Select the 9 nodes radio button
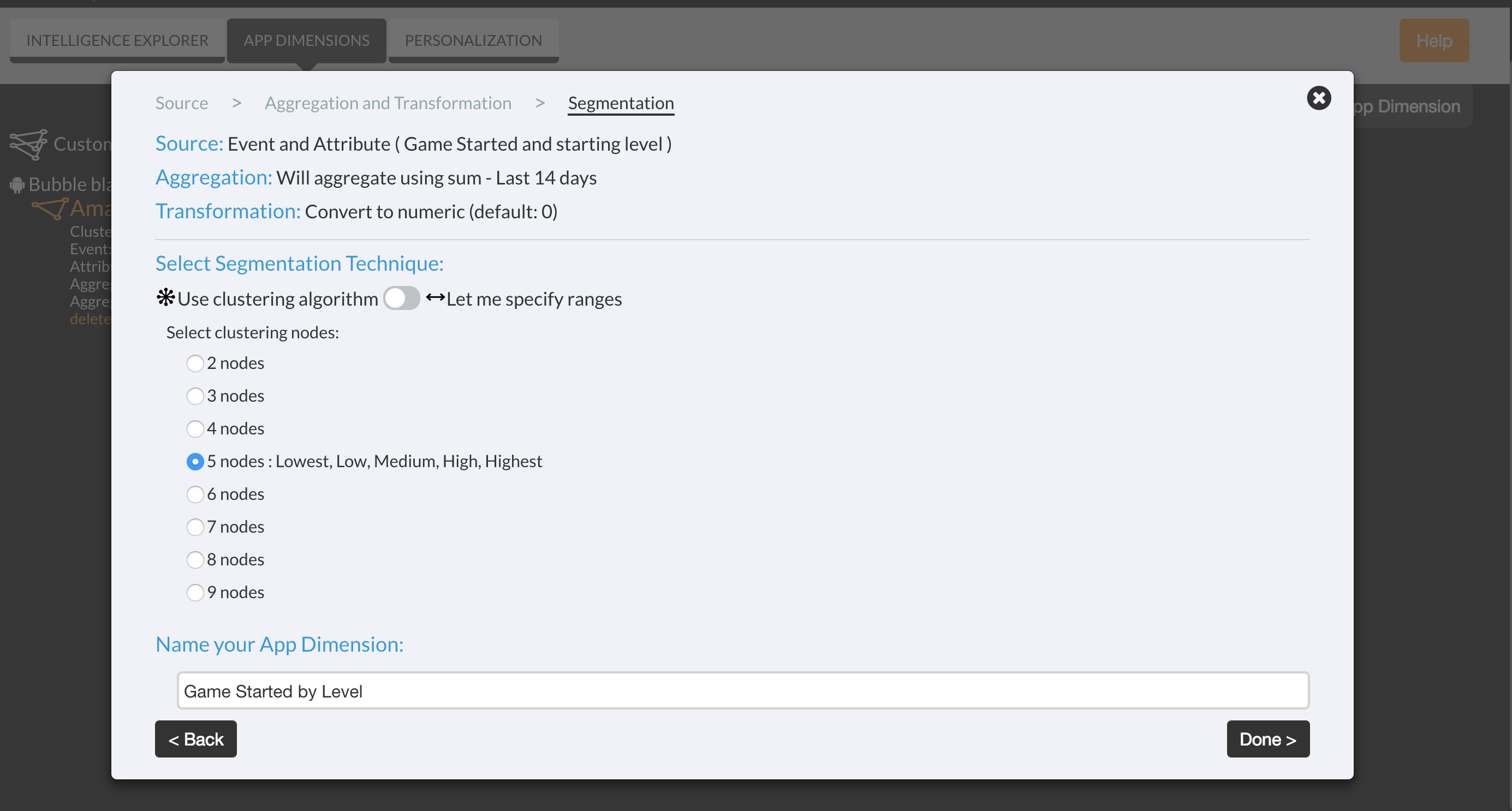Viewport: 1512px width, 811px height. click(195, 593)
